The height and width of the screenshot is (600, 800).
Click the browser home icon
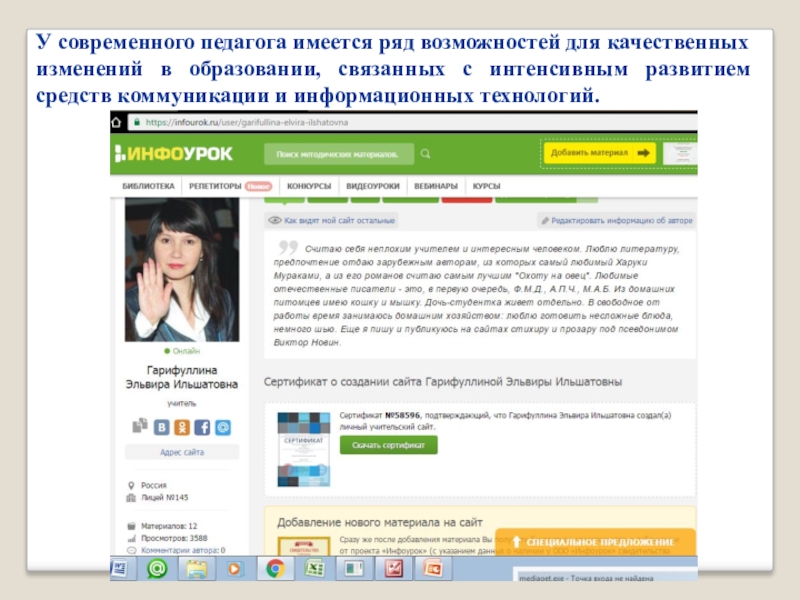point(116,122)
